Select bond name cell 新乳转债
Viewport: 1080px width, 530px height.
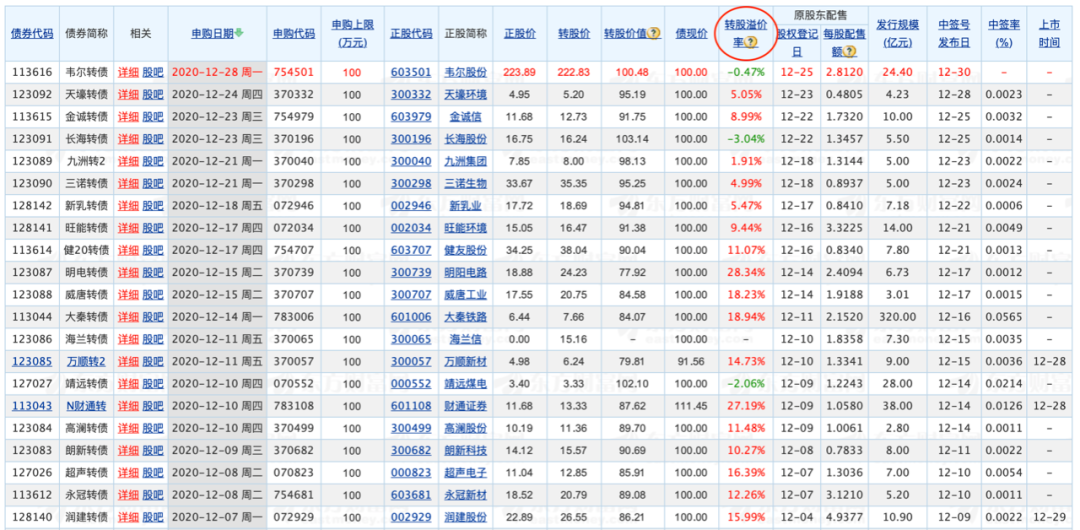[x=86, y=205]
